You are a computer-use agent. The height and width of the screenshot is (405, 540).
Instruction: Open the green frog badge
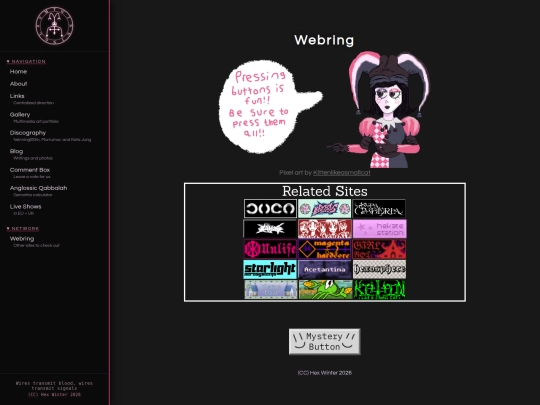click(325, 289)
